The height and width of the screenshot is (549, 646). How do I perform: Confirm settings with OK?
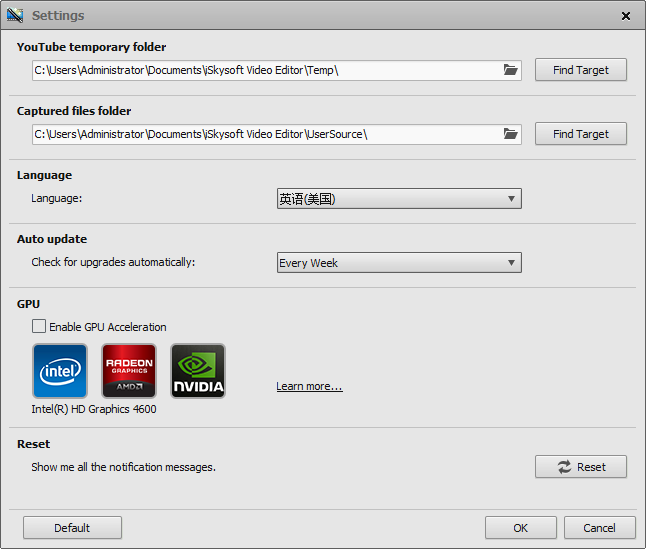pyautogui.click(x=520, y=528)
